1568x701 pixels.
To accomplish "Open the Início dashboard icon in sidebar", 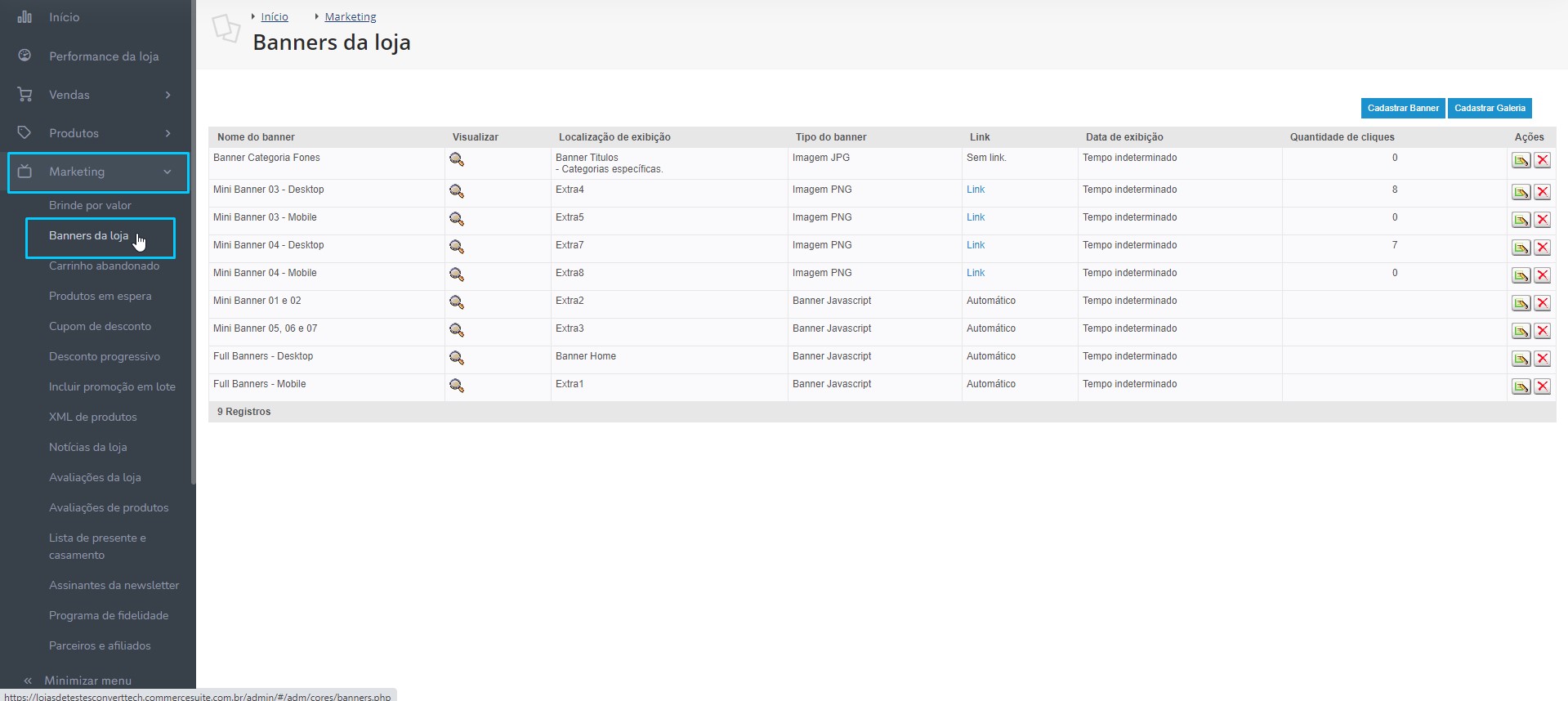I will [25, 17].
